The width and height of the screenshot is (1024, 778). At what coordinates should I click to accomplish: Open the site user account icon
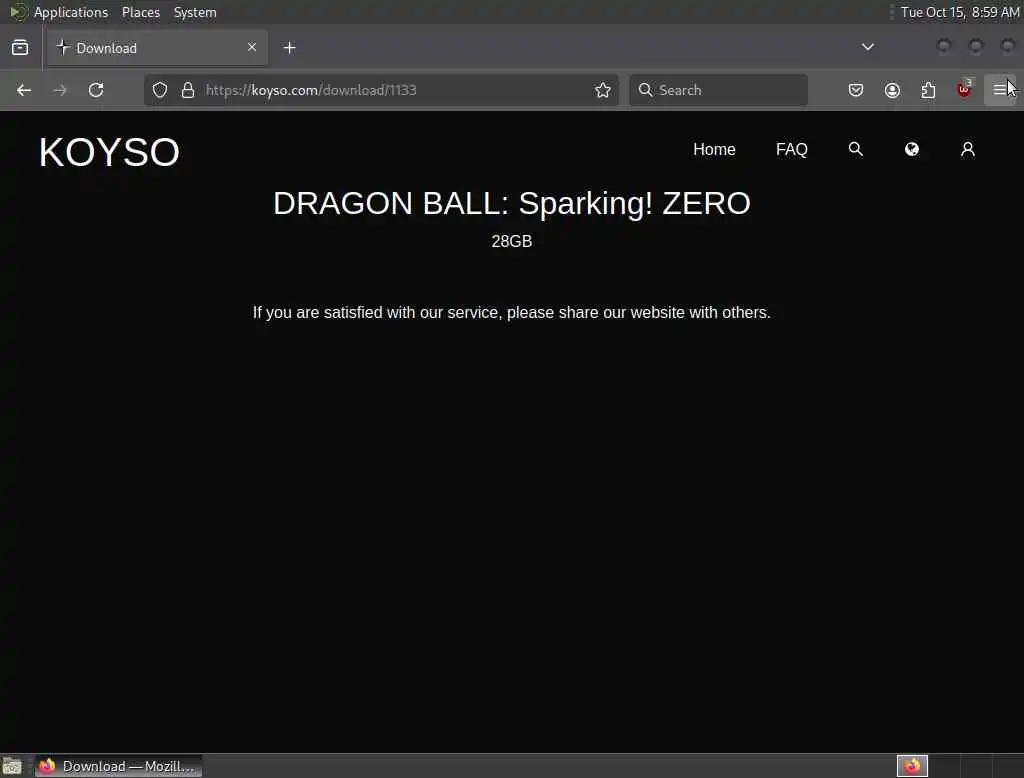tap(968, 150)
